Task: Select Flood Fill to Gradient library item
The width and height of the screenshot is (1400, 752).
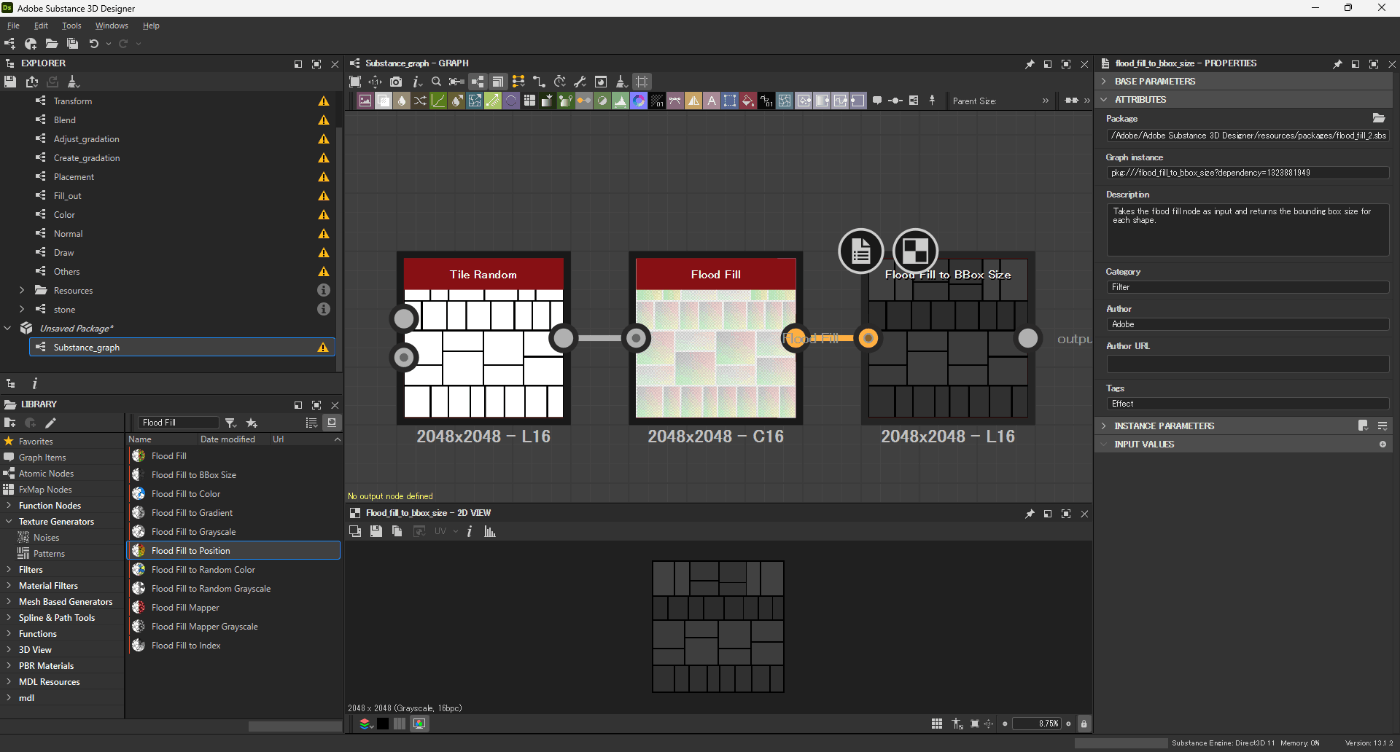Action: [x=192, y=513]
